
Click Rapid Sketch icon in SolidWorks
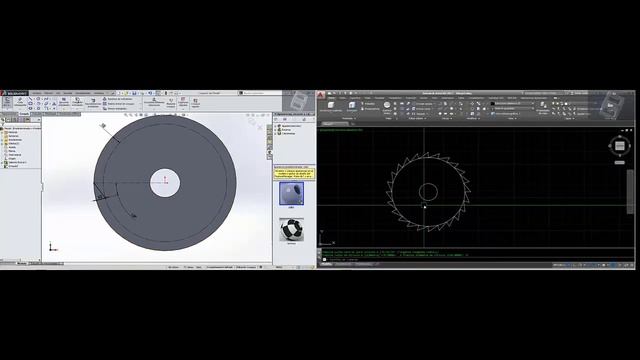(196, 102)
